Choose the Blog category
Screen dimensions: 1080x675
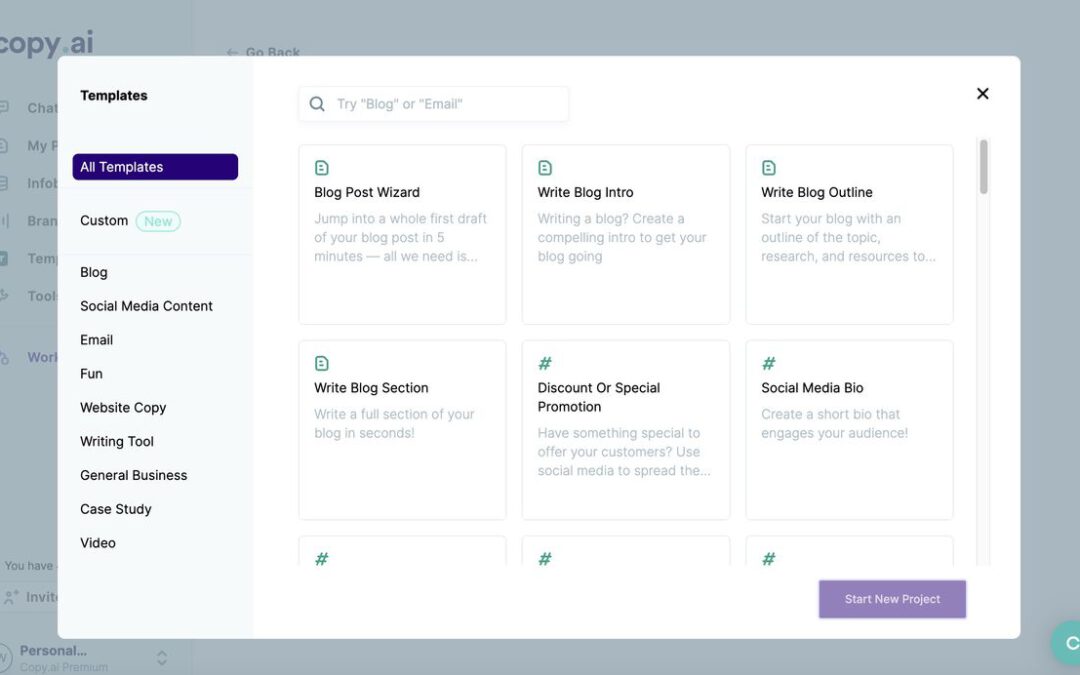(x=93, y=271)
